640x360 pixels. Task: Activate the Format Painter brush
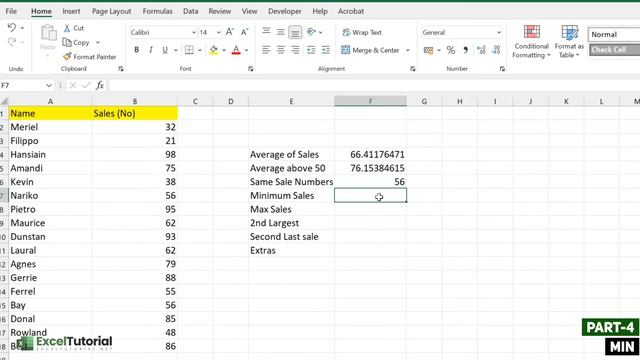pos(67,56)
